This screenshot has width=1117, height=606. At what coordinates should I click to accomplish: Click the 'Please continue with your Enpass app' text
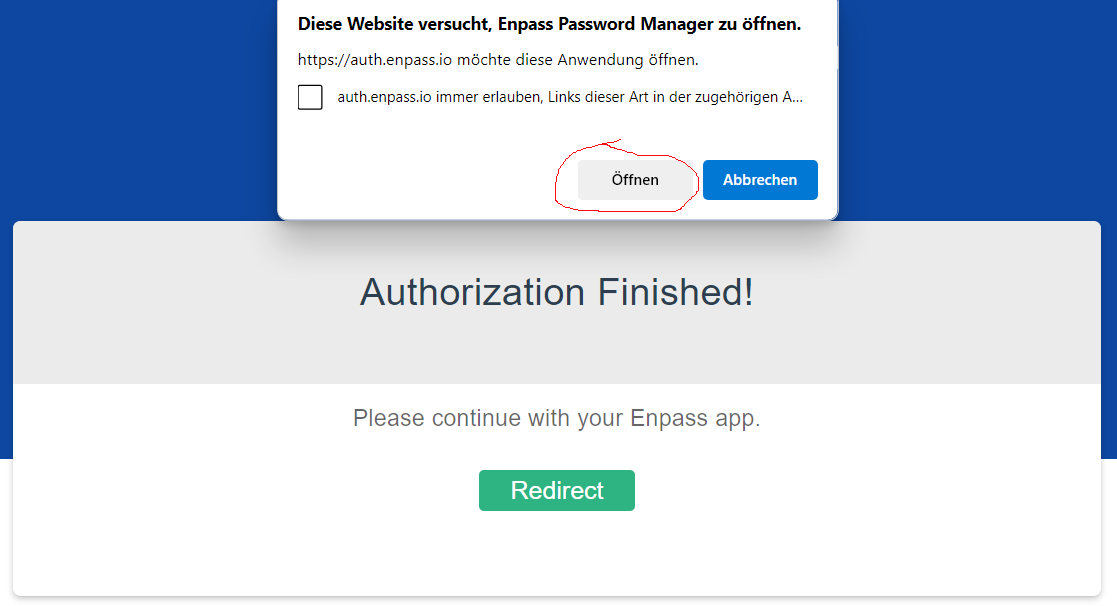(x=557, y=418)
